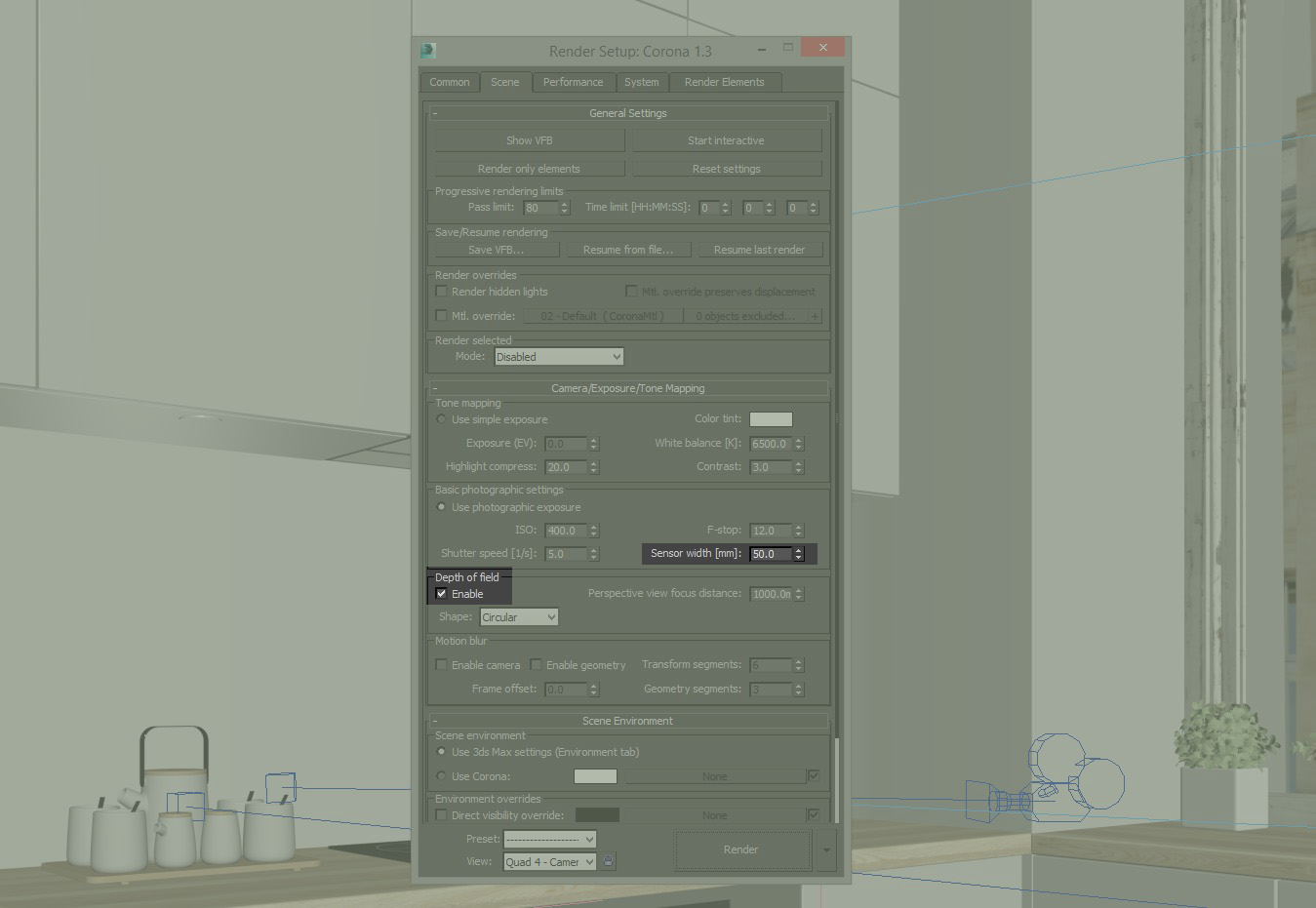Enable geometry motion blur checkbox

(536, 665)
